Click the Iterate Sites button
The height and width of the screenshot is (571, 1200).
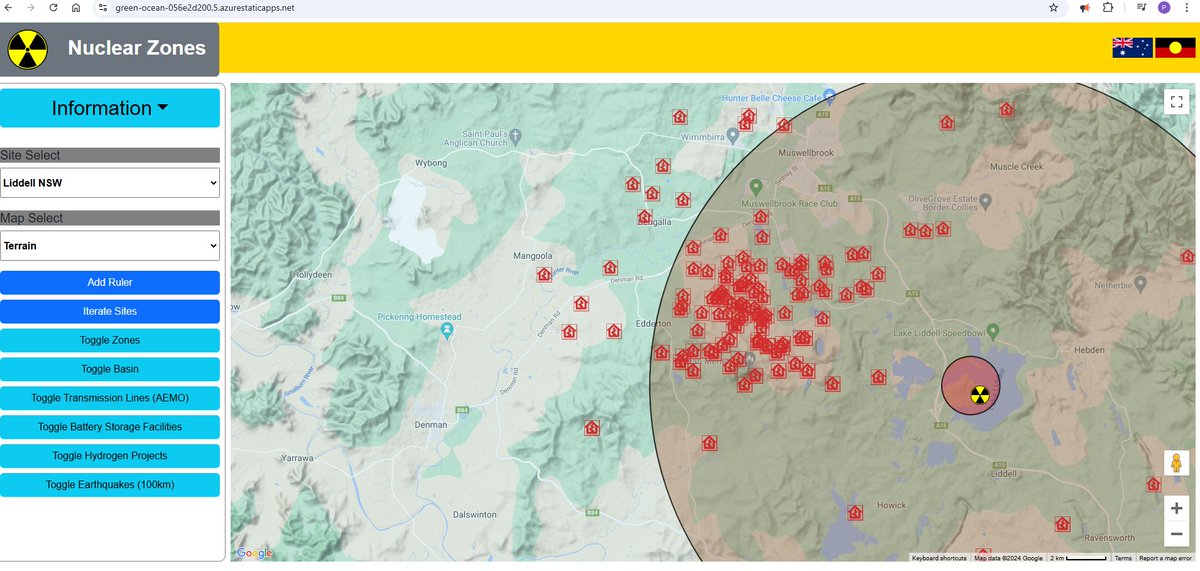(110, 311)
